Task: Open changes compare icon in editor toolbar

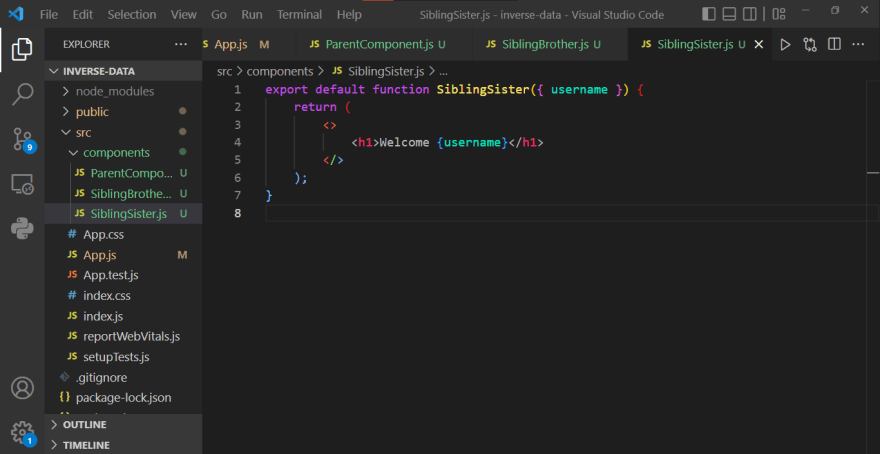Action: 810,44
